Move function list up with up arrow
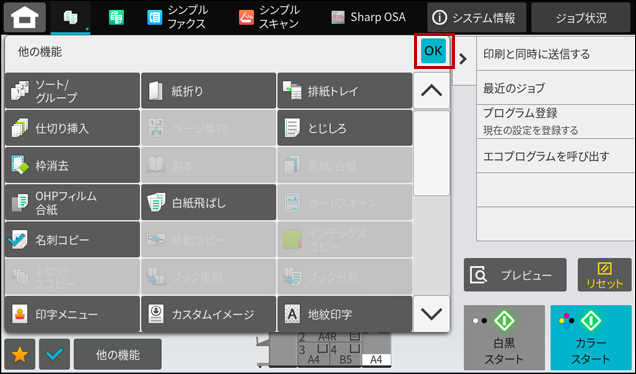Image resolution: width=636 pixels, height=374 pixels. pos(432,90)
